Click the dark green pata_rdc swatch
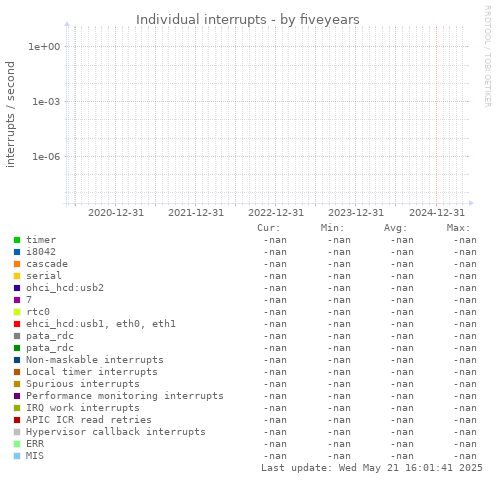The width and height of the screenshot is (497, 480). [x=17, y=348]
